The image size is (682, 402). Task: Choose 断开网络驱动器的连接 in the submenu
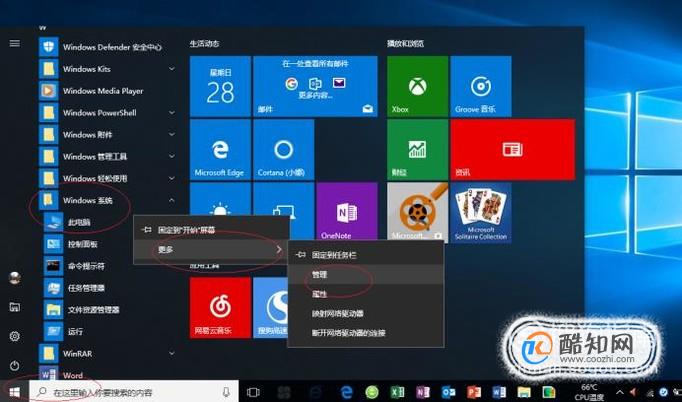(x=365, y=333)
